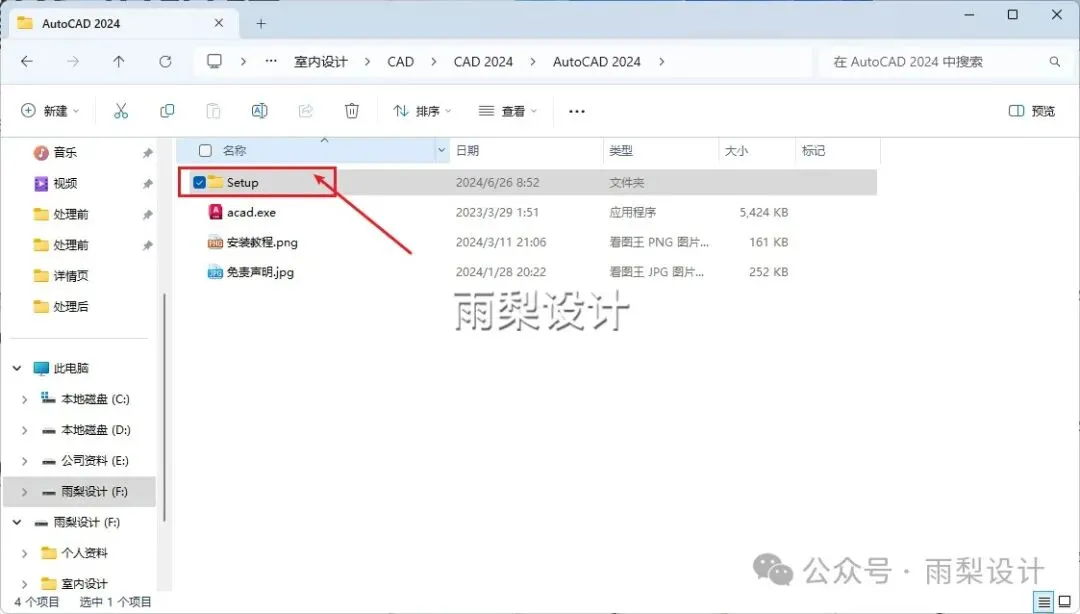Sort by 大小 column header
The width and height of the screenshot is (1080, 614).
coord(757,150)
